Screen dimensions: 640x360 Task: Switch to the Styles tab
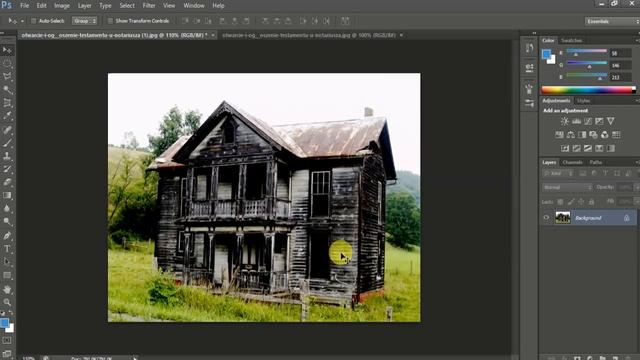point(583,101)
